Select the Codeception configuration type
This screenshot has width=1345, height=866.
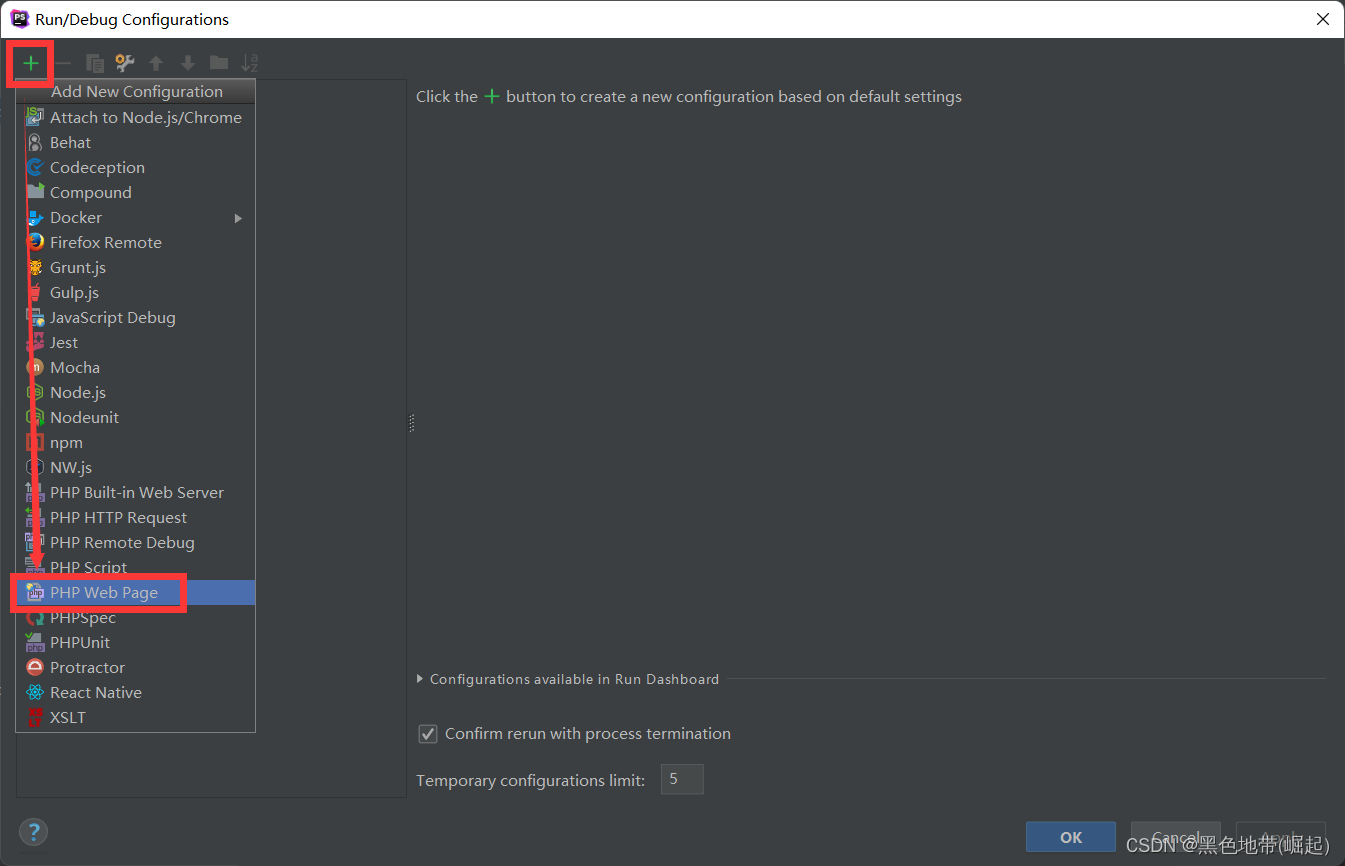(136, 167)
